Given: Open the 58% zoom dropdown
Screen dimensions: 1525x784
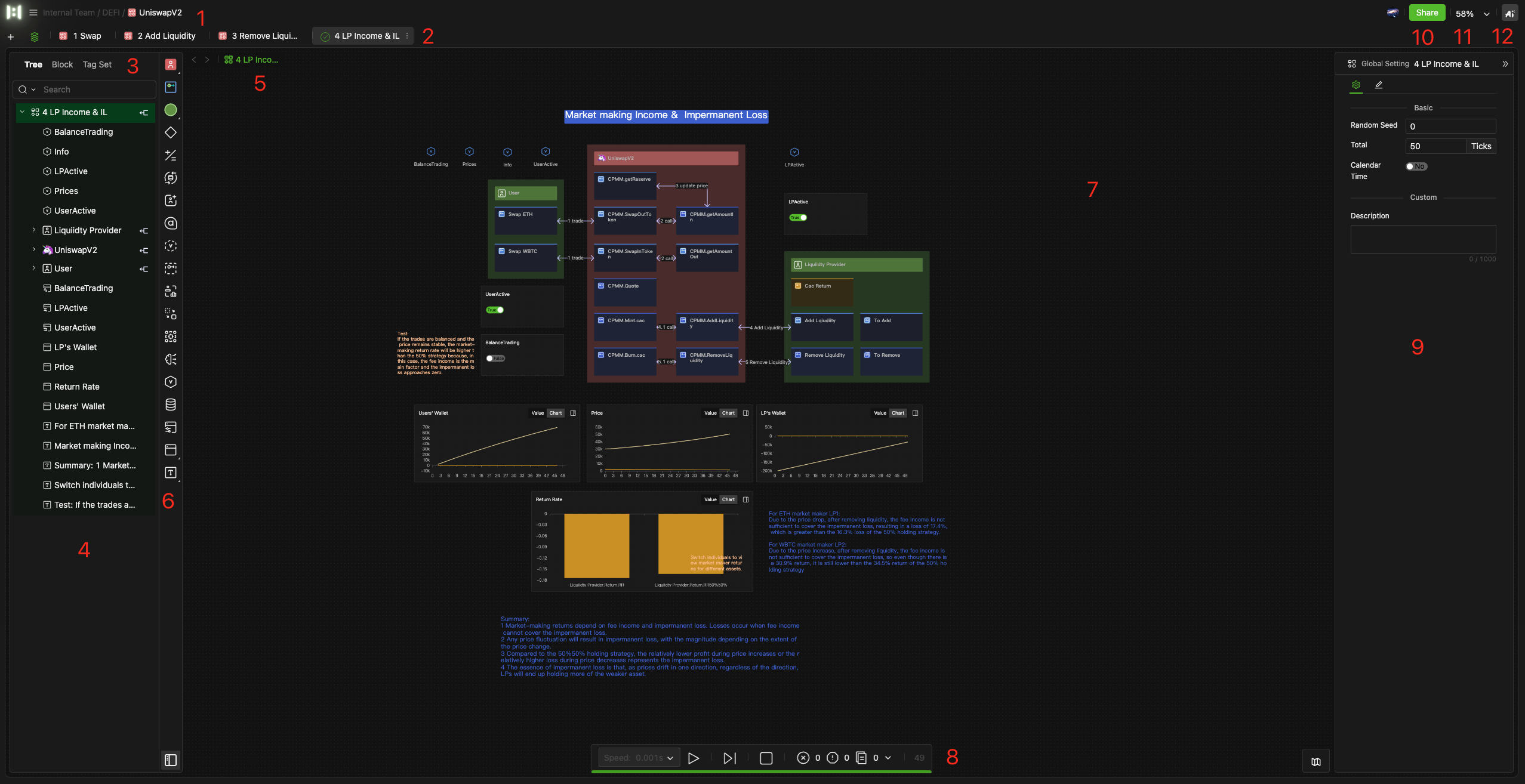Looking at the screenshot, I should tap(1486, 14).
